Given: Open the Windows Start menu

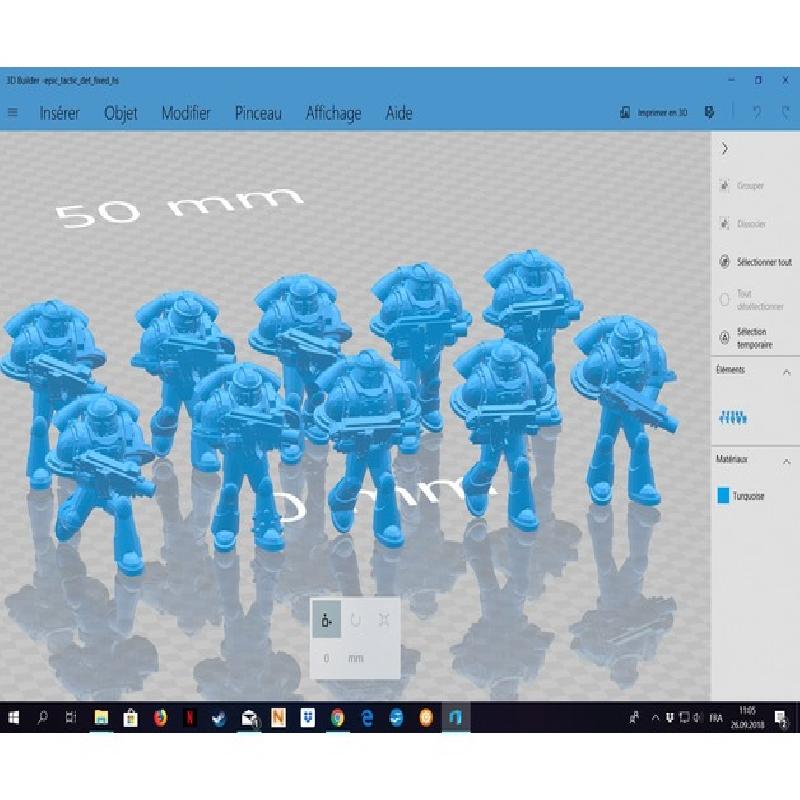Looking at the screenshot, I should [x=14, y=718].
